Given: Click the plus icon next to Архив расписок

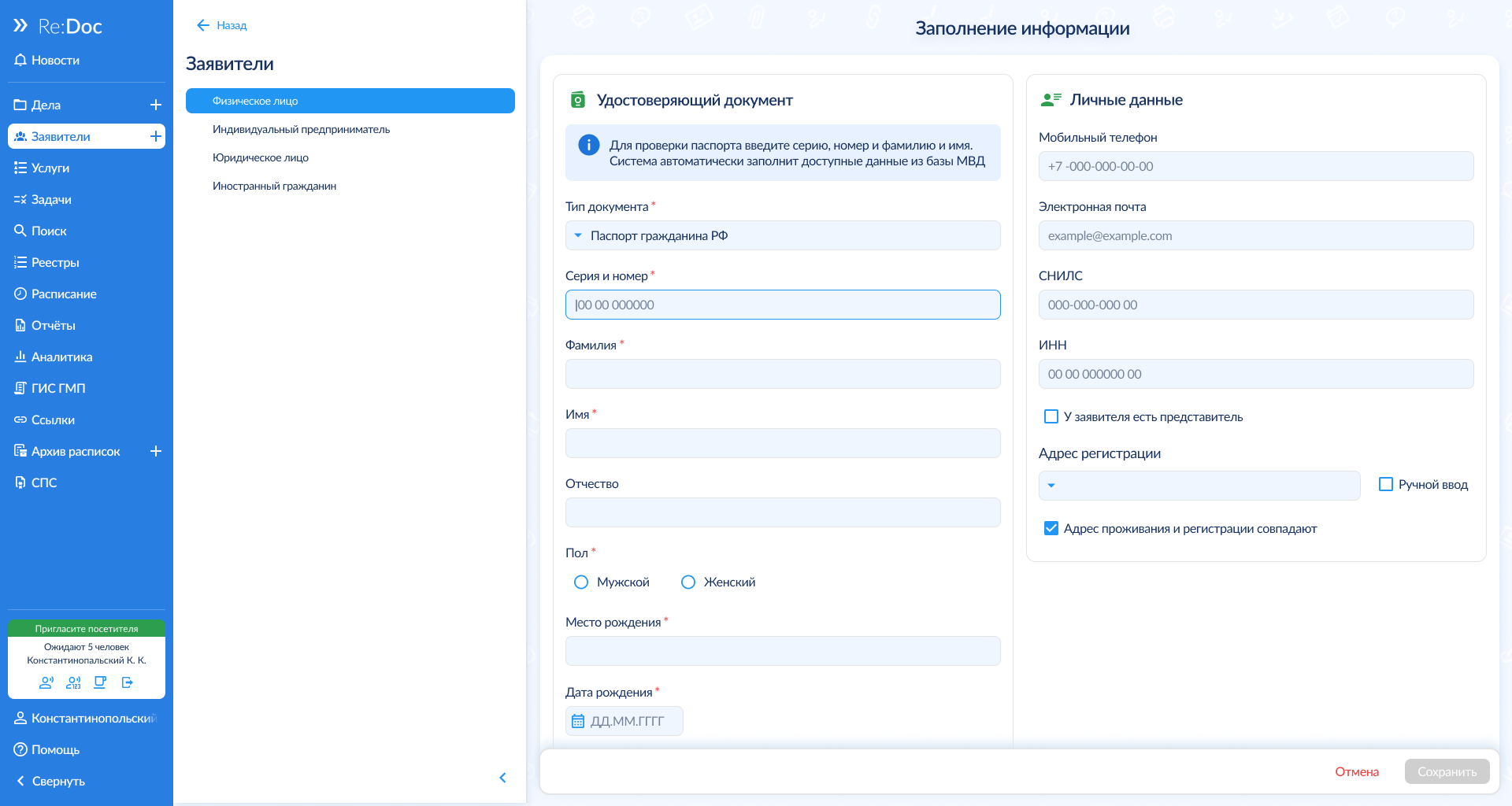Looking at the screenshot, I should tap(156, 451).
